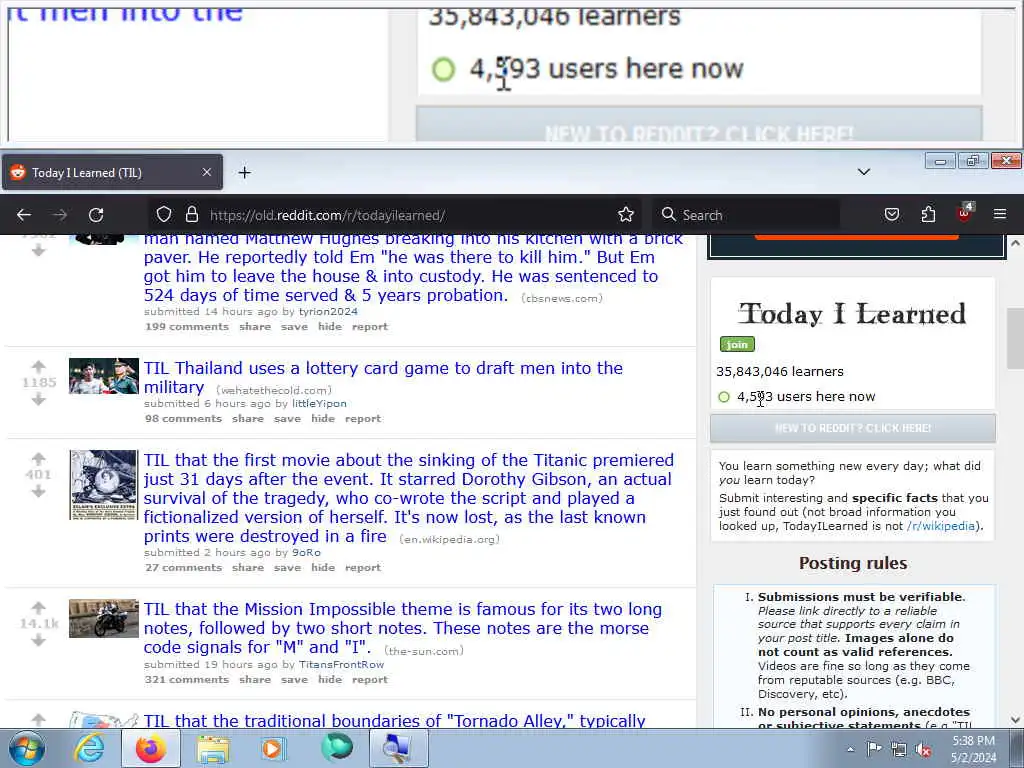Close the Today I Learned tab

pyautogui.click(x=206, y=172)
